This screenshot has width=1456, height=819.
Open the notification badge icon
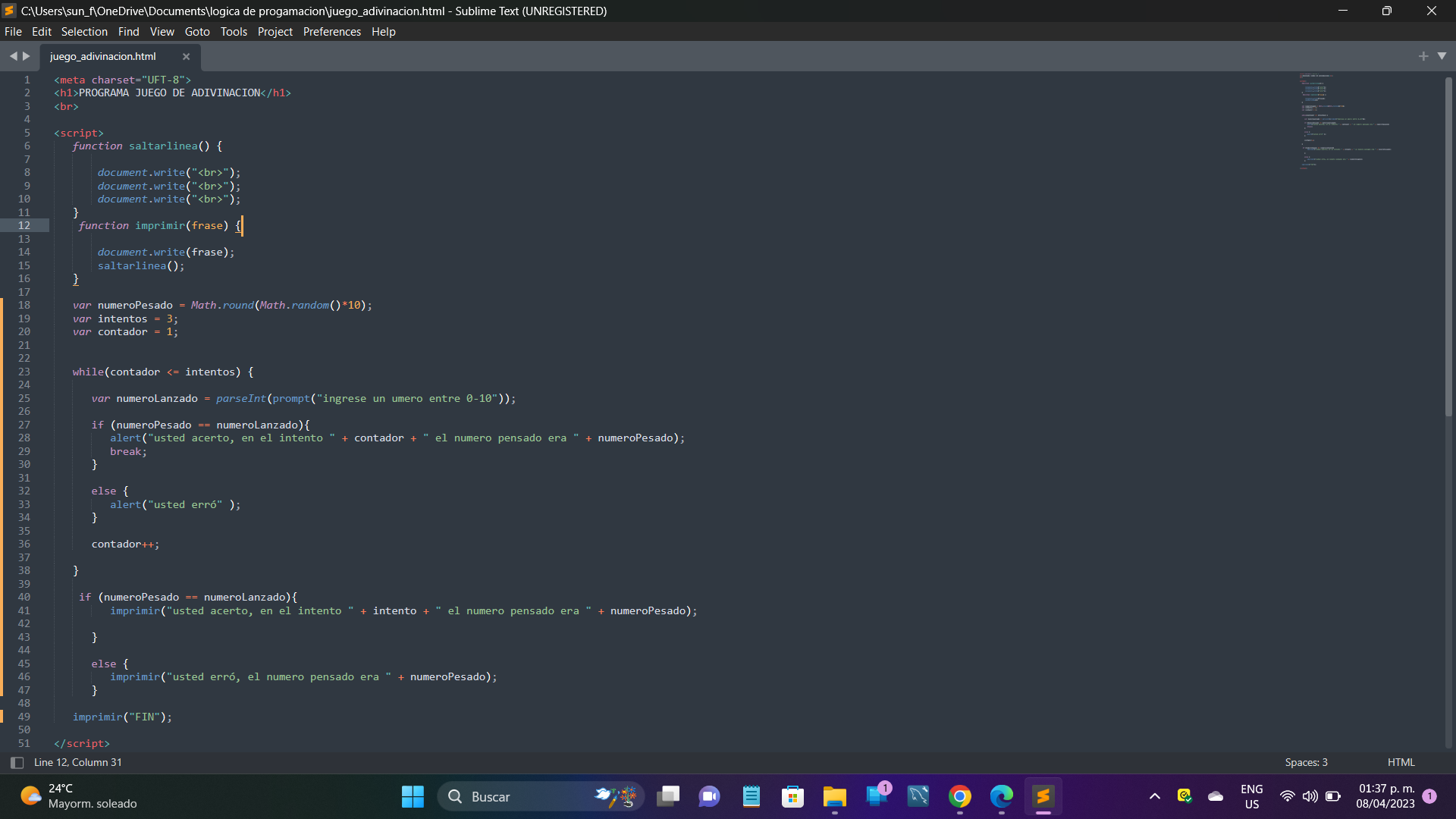click(x=1429, y=796)
